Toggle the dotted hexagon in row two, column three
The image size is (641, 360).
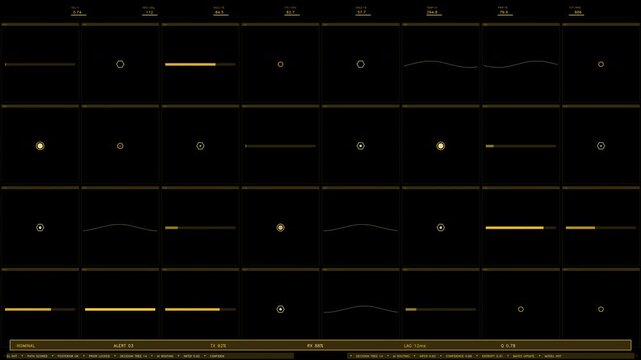(x=200, y=146)
